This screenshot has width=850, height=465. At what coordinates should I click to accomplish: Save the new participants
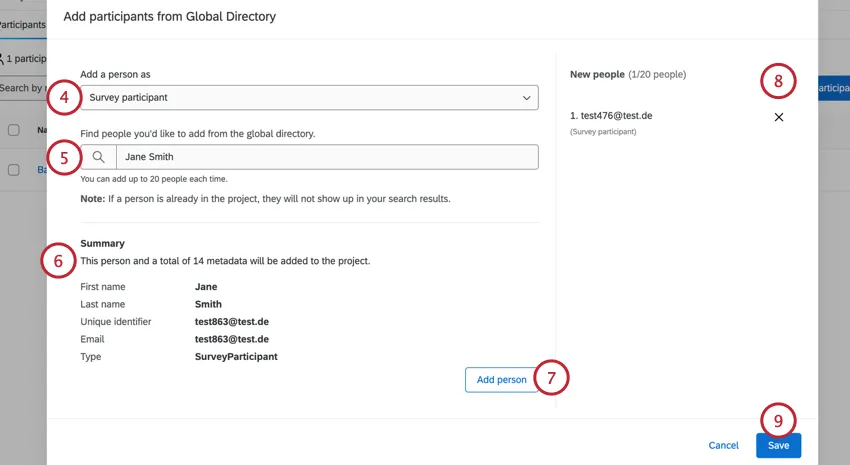click(x=778, y=445)
